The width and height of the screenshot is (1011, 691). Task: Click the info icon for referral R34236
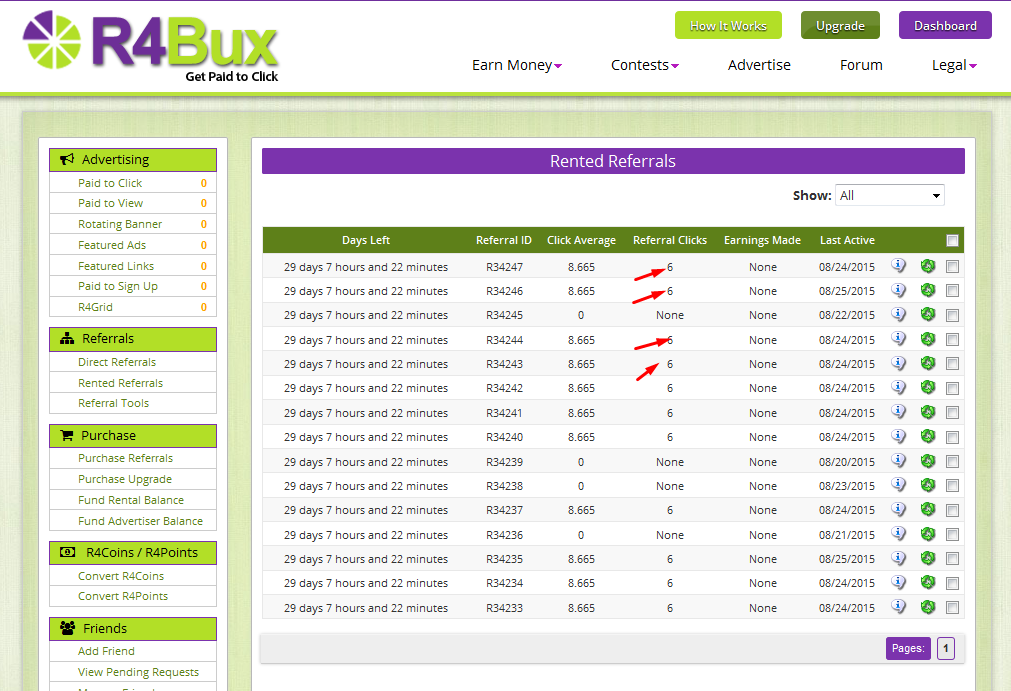click(898, 534)
